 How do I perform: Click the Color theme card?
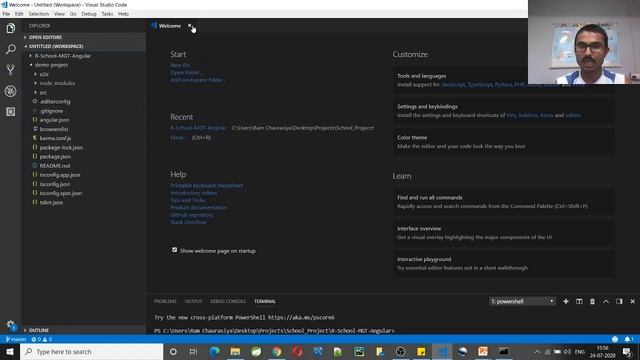pyautogui.click(x=504, y=142)
